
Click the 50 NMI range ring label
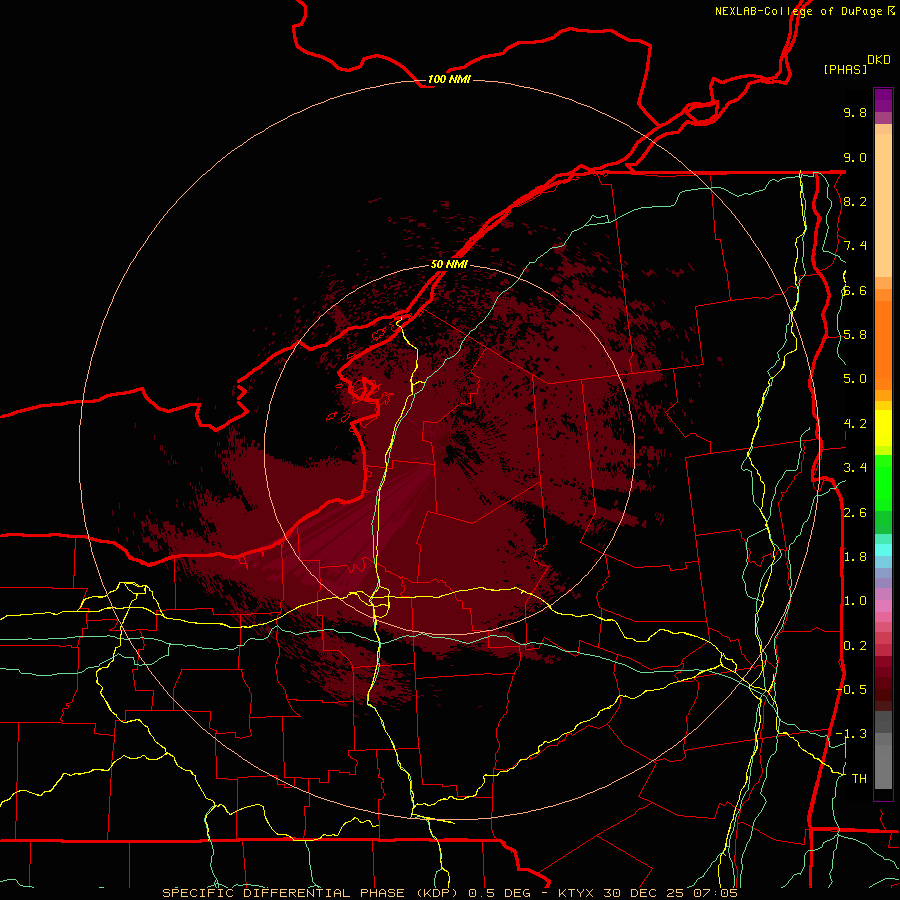coord(449,264)
